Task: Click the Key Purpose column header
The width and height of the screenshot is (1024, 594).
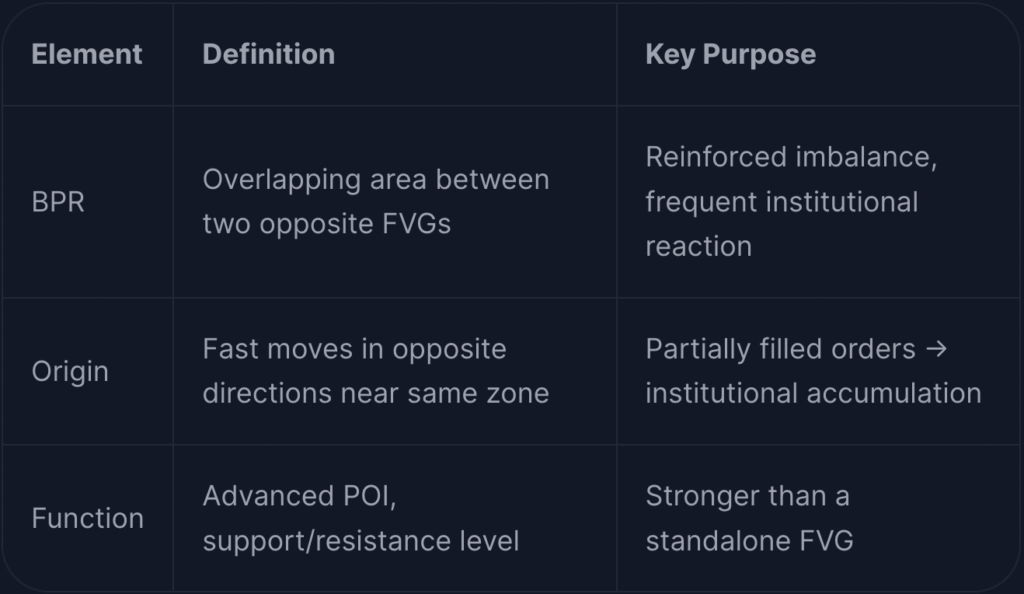Action: pos(731,55)
